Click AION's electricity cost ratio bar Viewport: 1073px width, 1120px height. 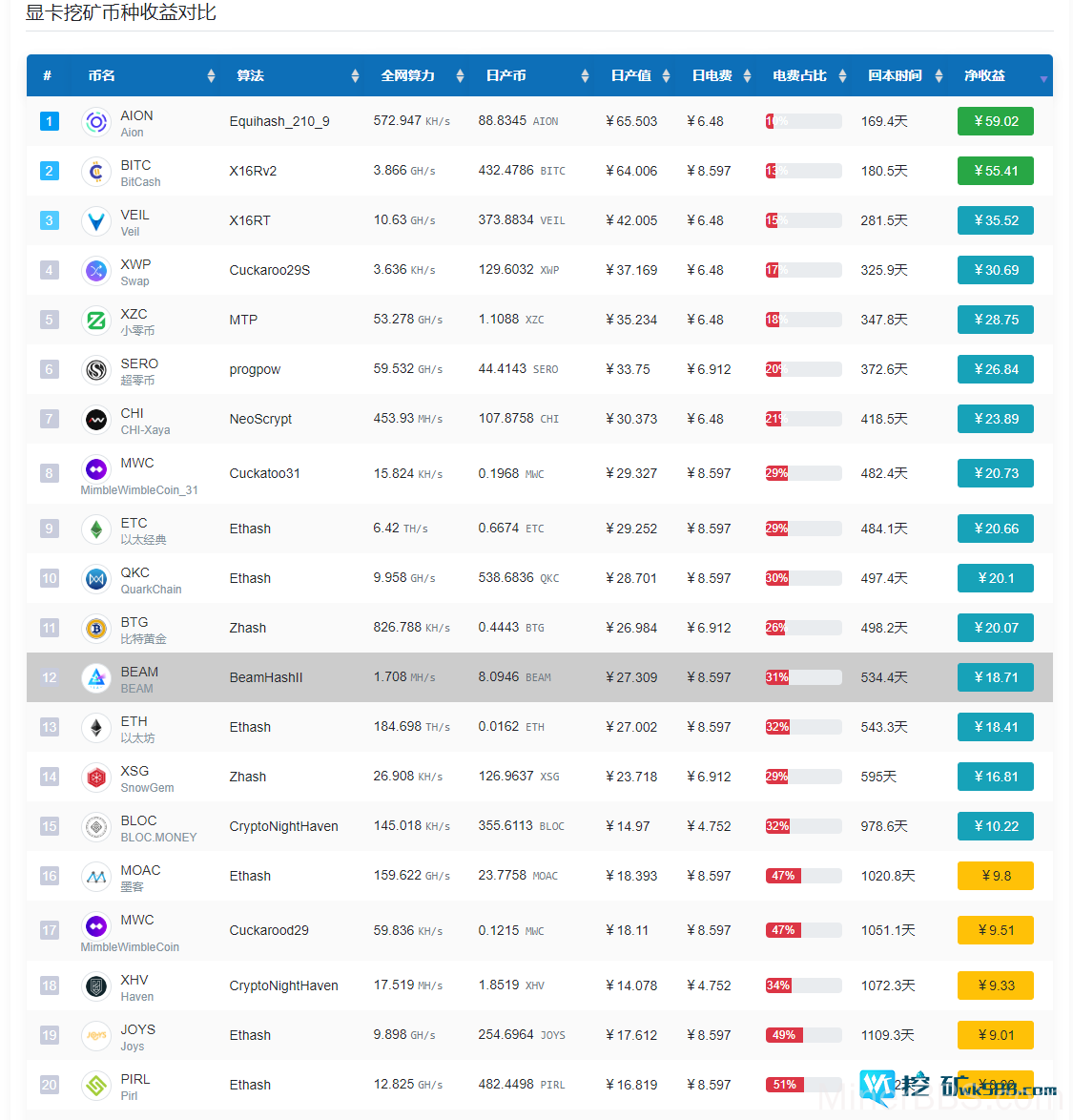pyautogui.click(x=803, y=121)
